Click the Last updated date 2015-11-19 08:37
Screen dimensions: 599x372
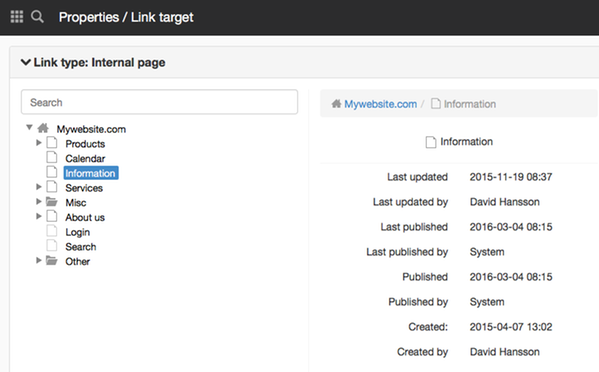(x=511, y=177)
